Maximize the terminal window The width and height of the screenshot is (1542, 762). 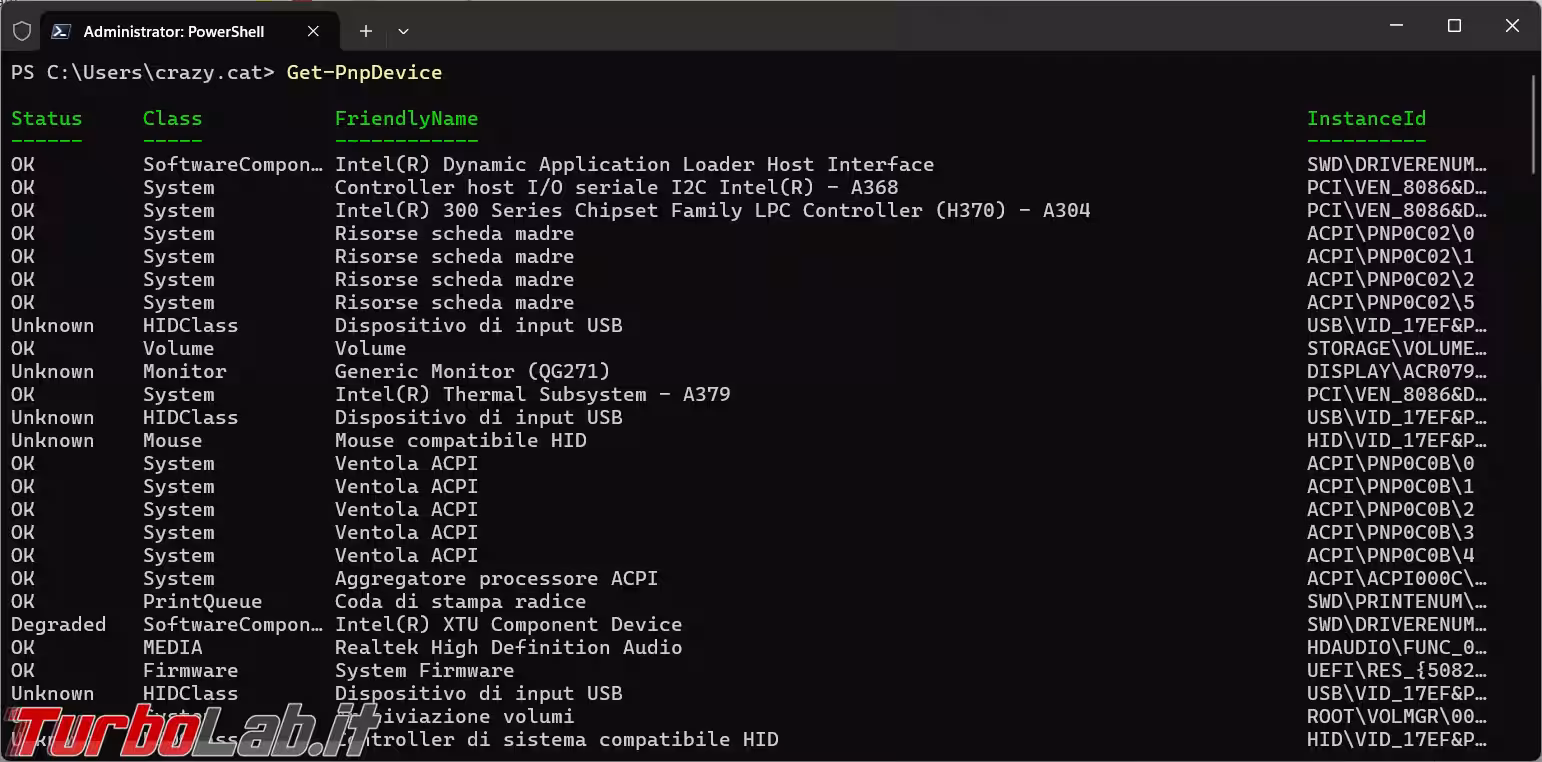pos(1455,26)
